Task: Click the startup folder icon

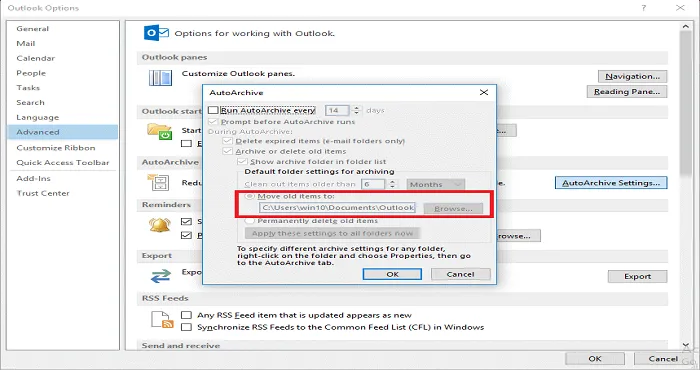Action: (x=159, y=132)
